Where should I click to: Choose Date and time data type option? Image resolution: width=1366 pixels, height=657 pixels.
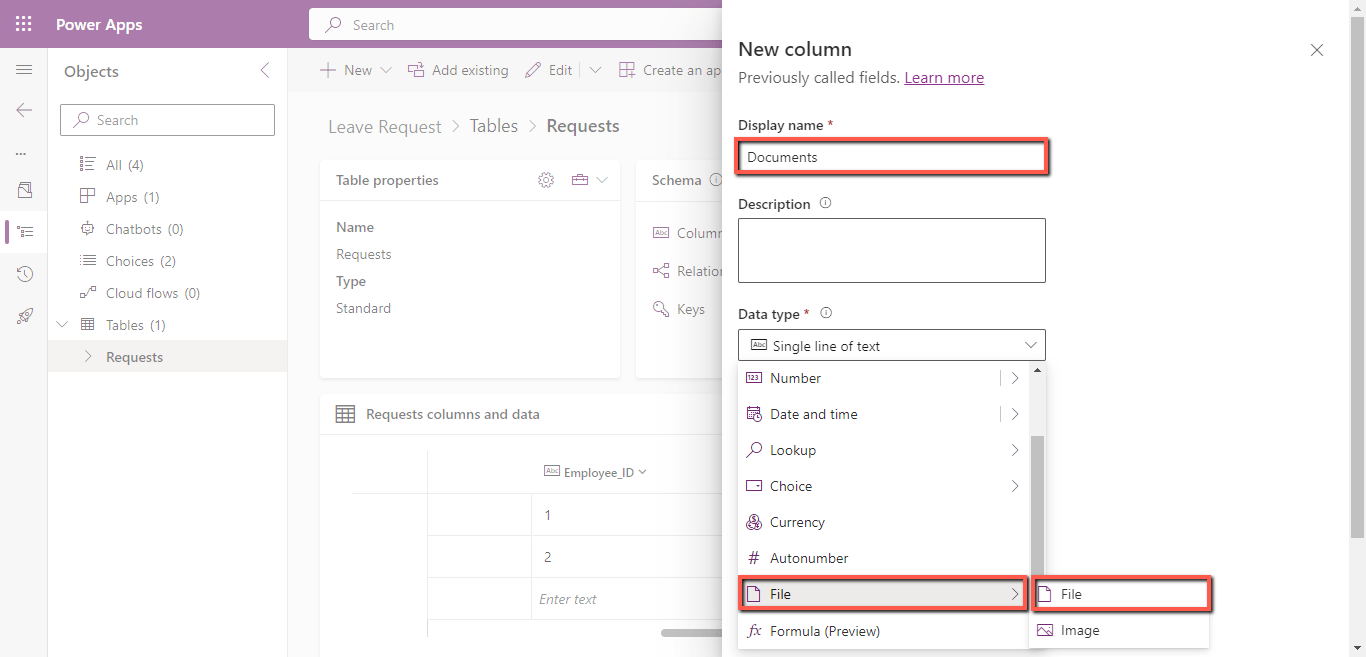pos(868,414)
